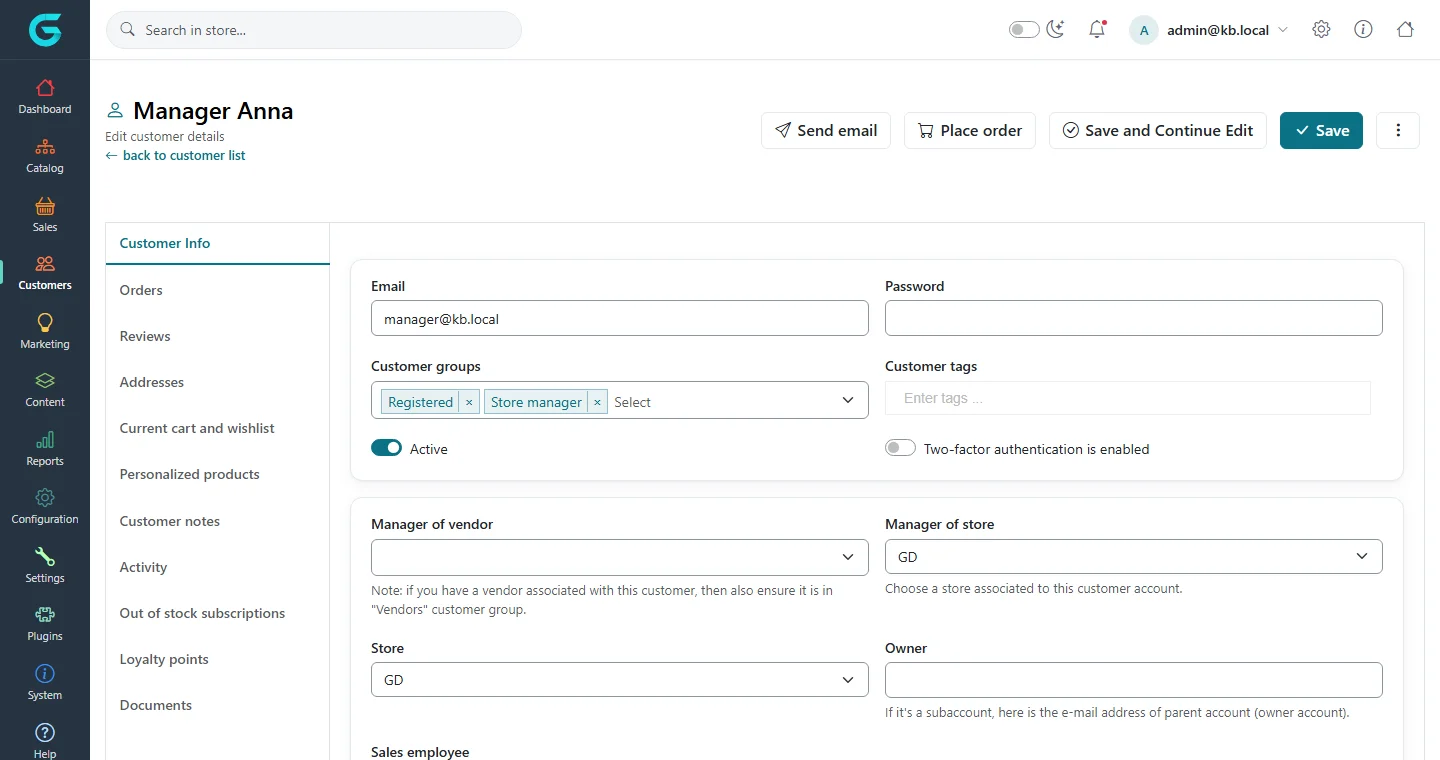Image resolution: width=1440 pixels, height=760 pixels.
Task: Open the Catalog sidebar icon
Action: tap(45, 147)
